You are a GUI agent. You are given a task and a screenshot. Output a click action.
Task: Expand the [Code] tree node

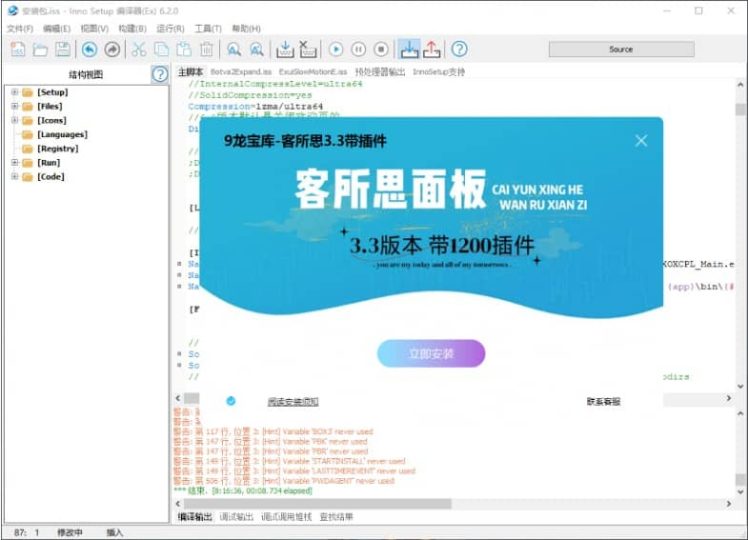coord(15,177)
